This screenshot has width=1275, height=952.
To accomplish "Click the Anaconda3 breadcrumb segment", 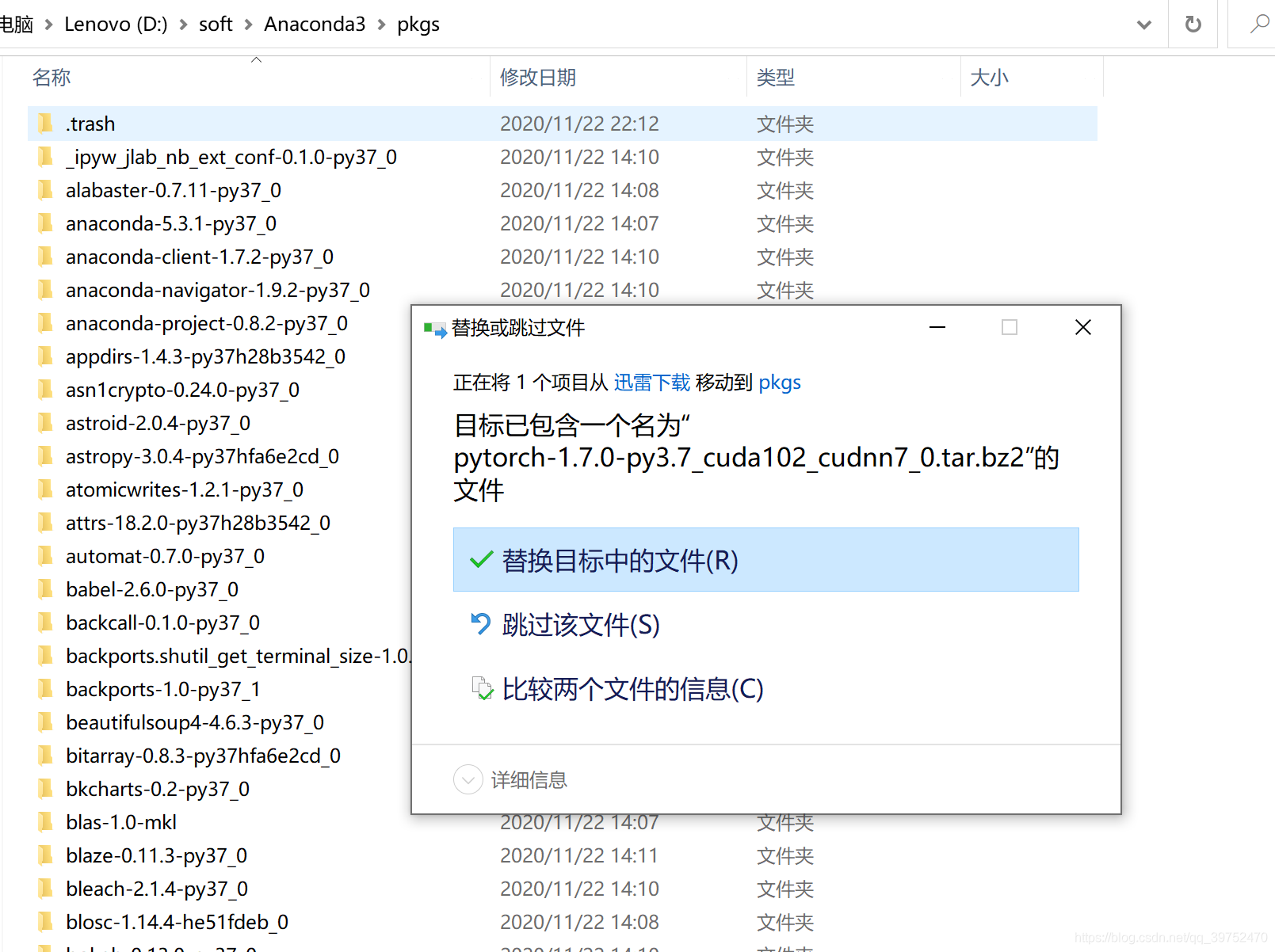I will coord(315,25).
